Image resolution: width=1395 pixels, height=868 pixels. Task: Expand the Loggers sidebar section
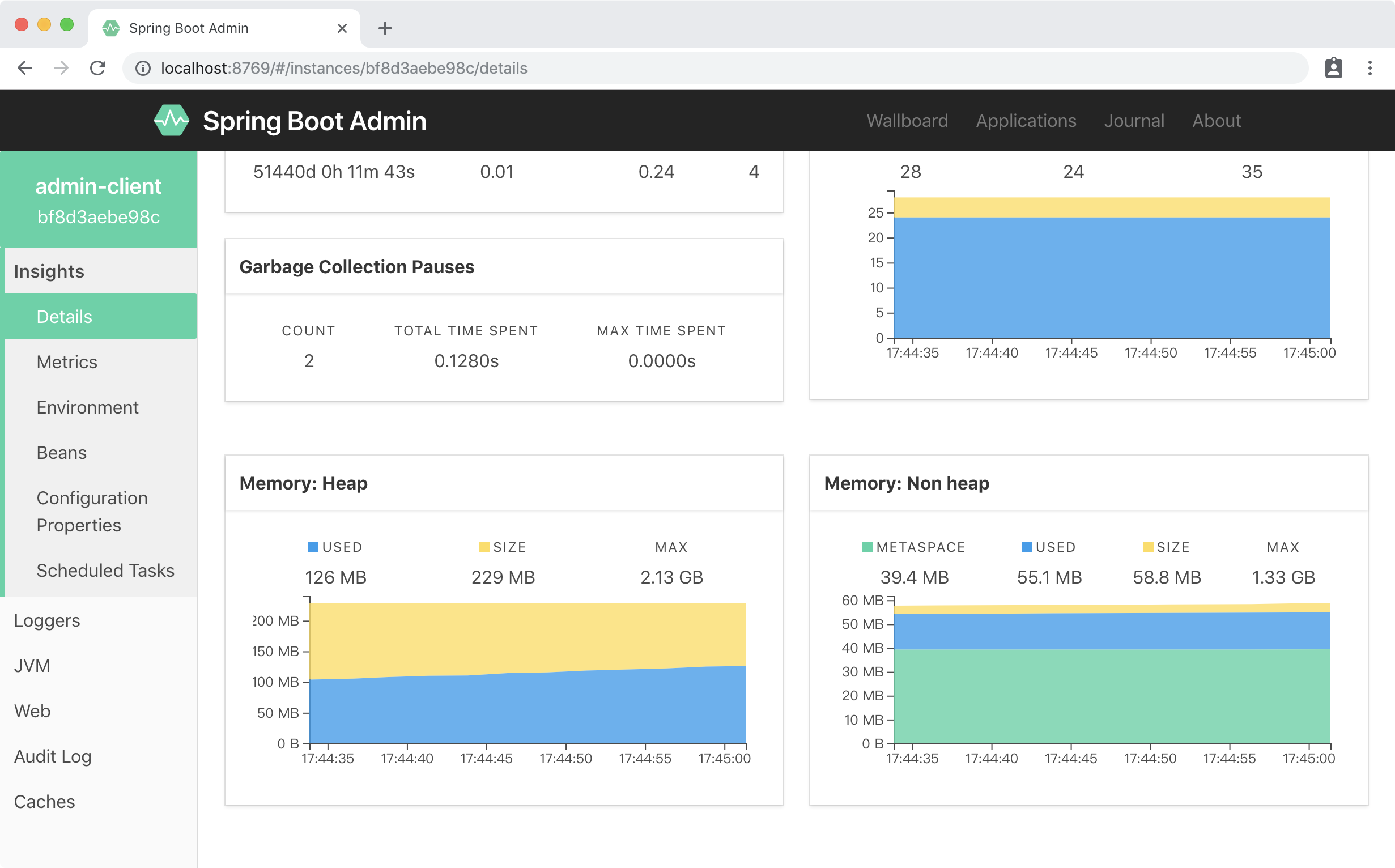(x=47, y=620)
